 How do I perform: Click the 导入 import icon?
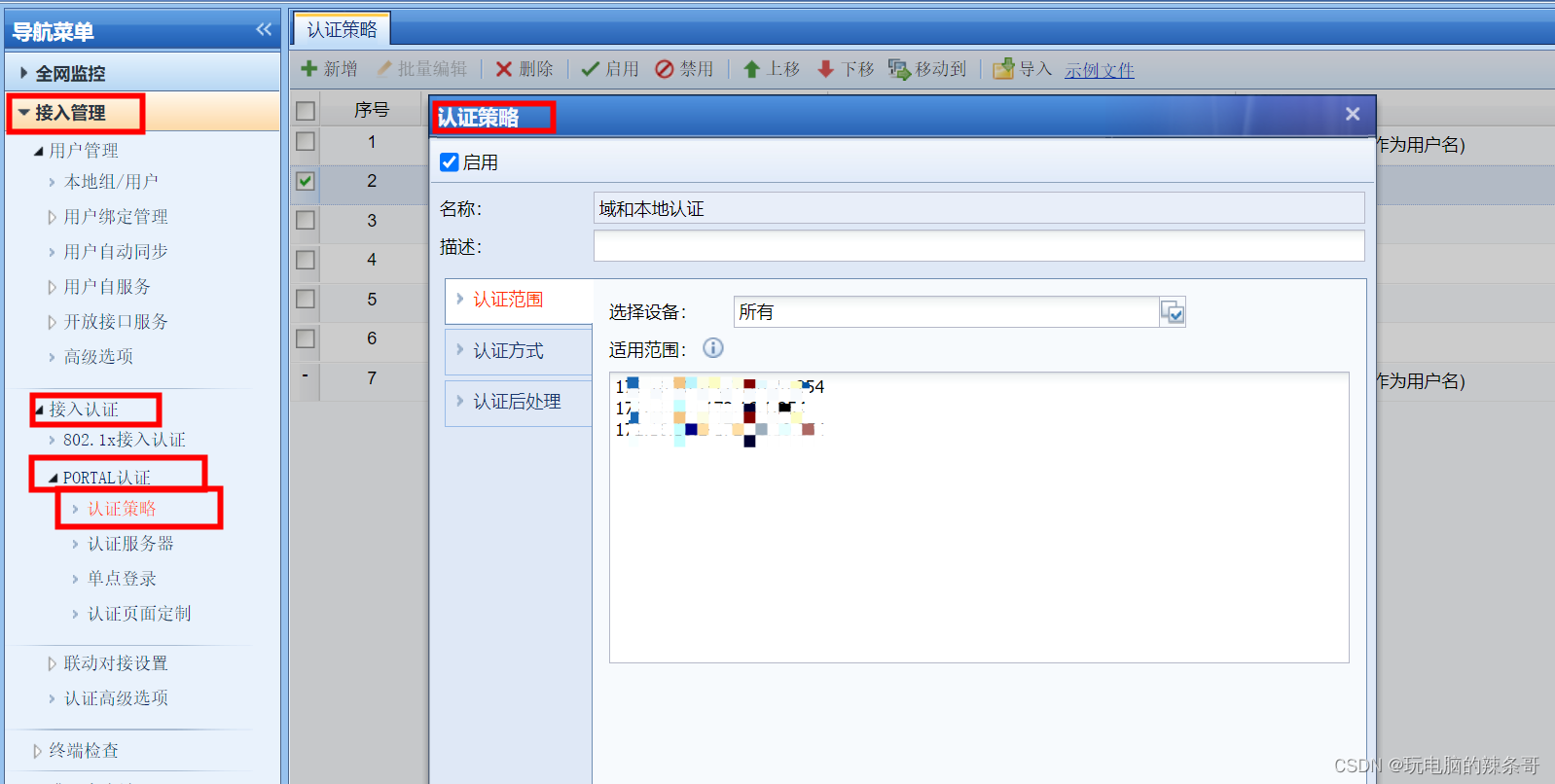(x=1003, y=69)
